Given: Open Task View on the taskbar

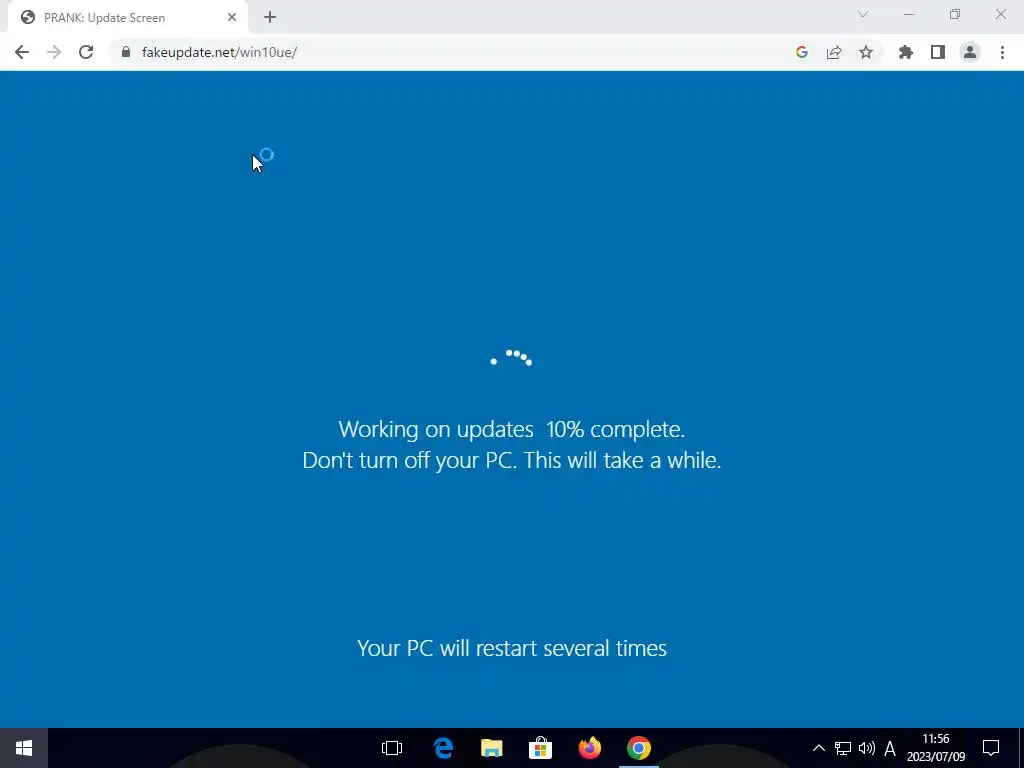Looking at the screenshot, I should 392,748.
